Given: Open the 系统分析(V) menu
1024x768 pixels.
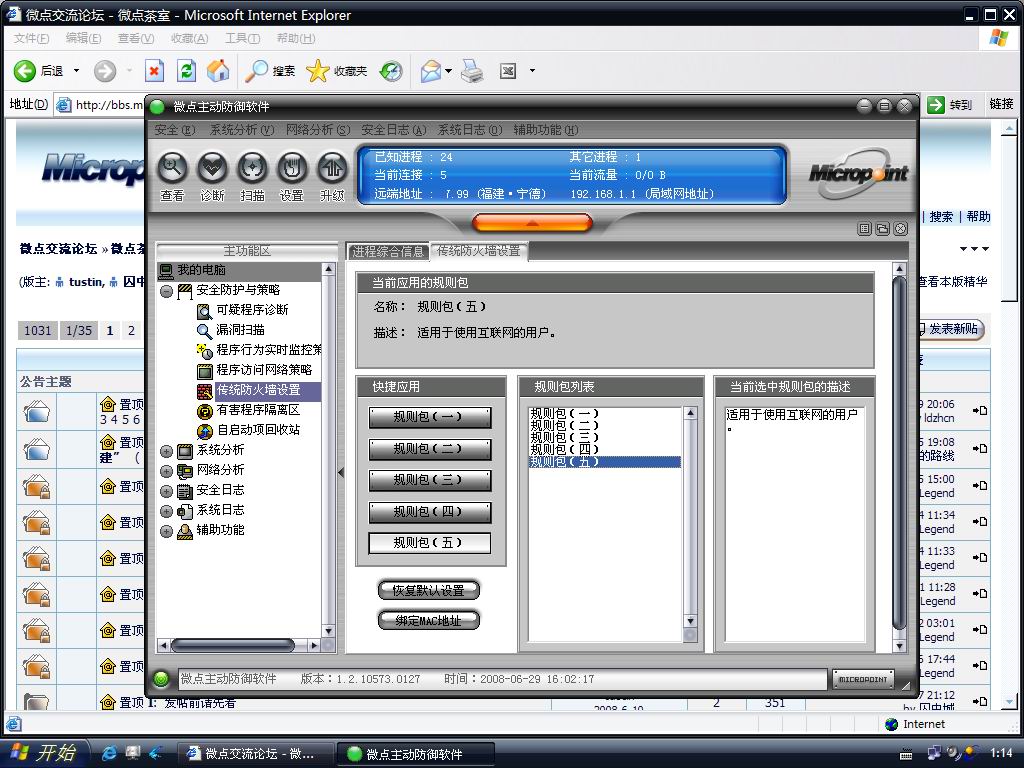Looking at the screenshot, I should point(242,130).
